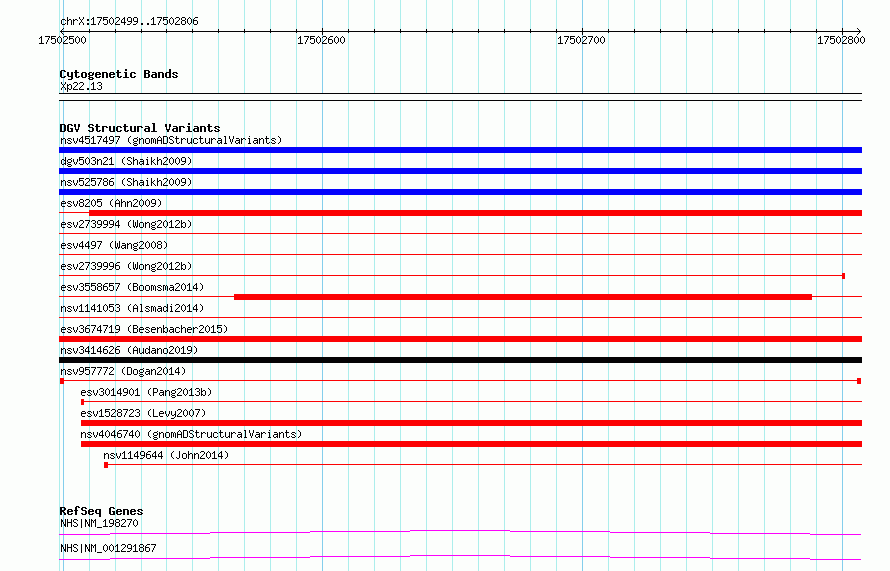The width and height of the screenshot is (890, 571).
Task: Open variant nsv957772 (Dogan2014)
Action: coord(123,371)
